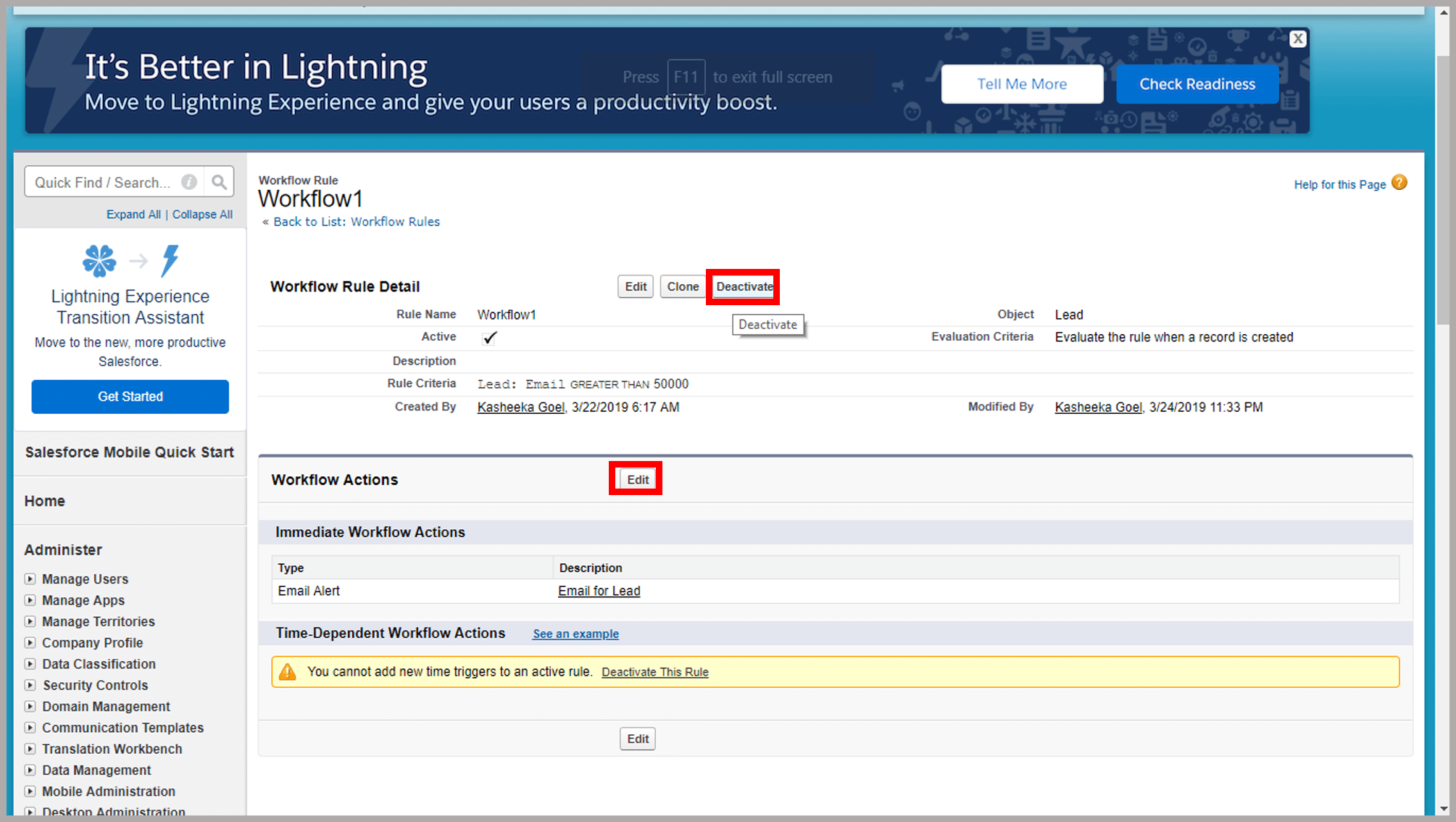Click the Deactivate button for Workflow1
The width and height of the screenshot is (1456, 822).
(744, 286)
